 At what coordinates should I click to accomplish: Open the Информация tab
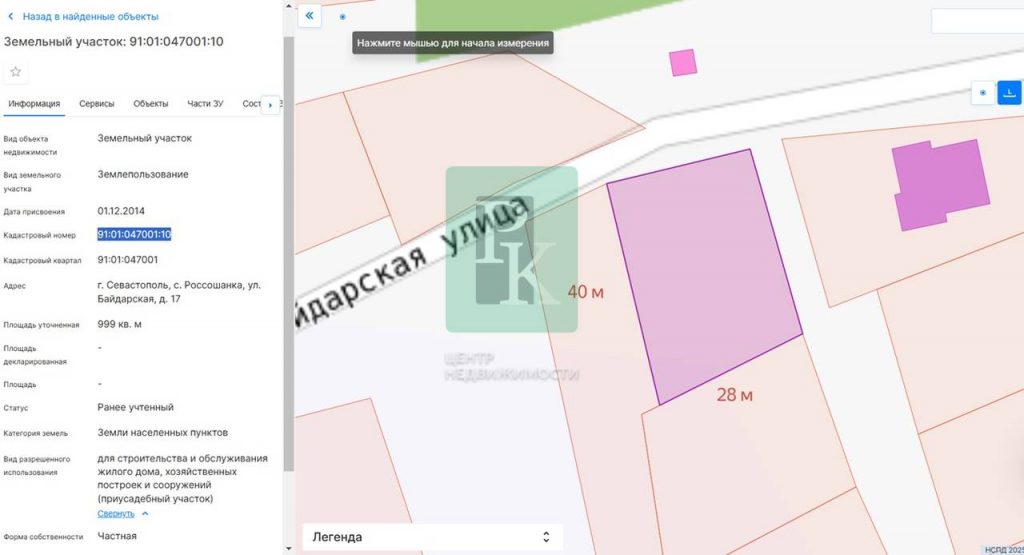click(x=34, y=104)
